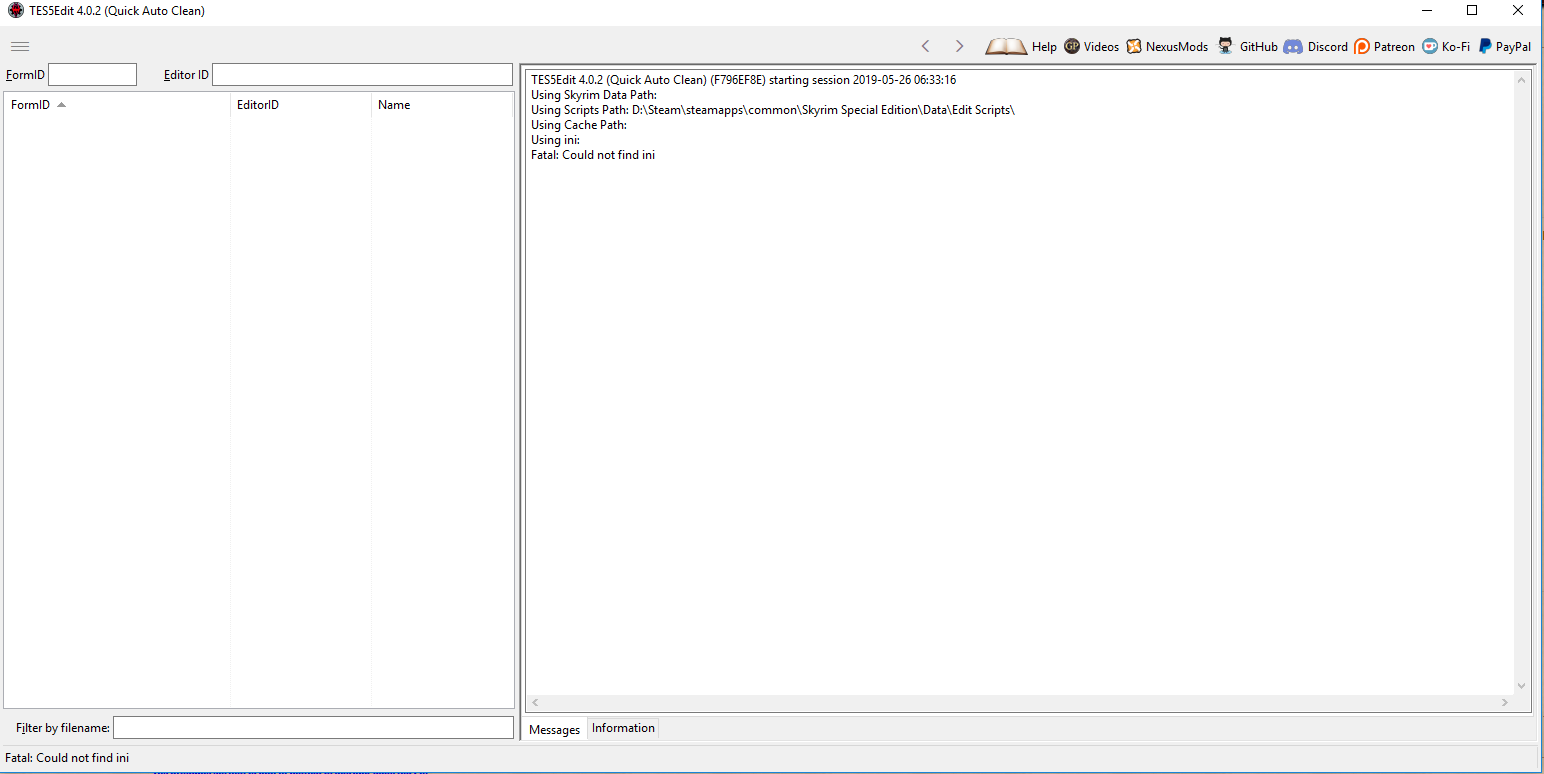Click the 'Using Cache Path:' log line
This screenshot has width=1544, height=774.
pos(579,125)
